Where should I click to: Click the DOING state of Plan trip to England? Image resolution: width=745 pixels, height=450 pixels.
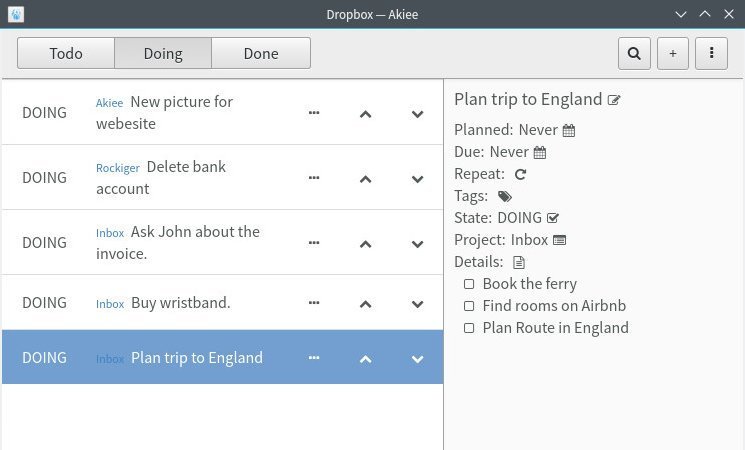(x=44, y=358)
